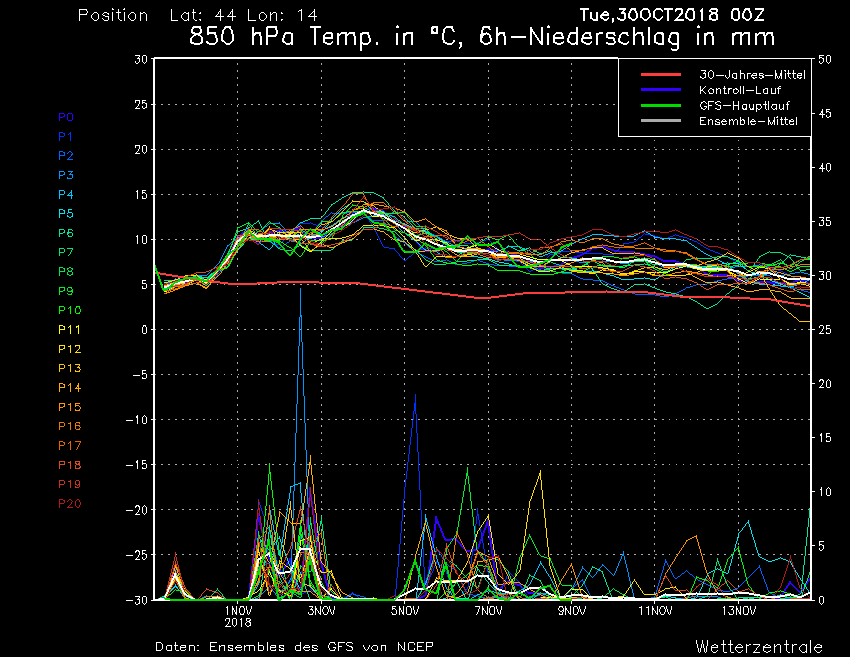Select the P13 member label
850x657 pixels.
[x=69, y=369]
